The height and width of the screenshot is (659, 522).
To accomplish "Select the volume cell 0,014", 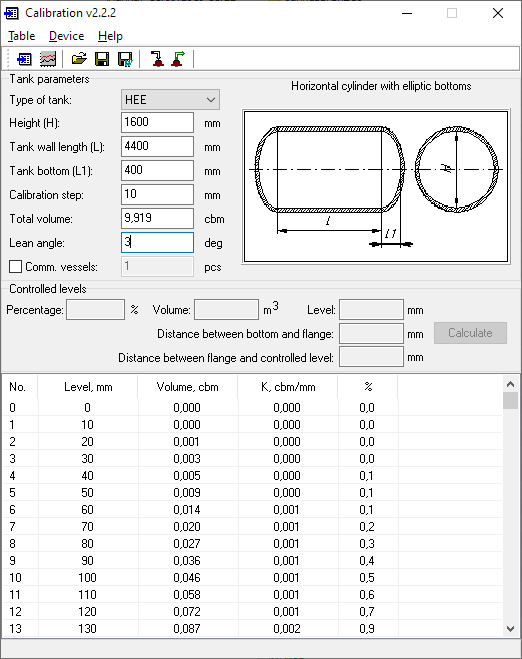I will (x=187, y=510).
